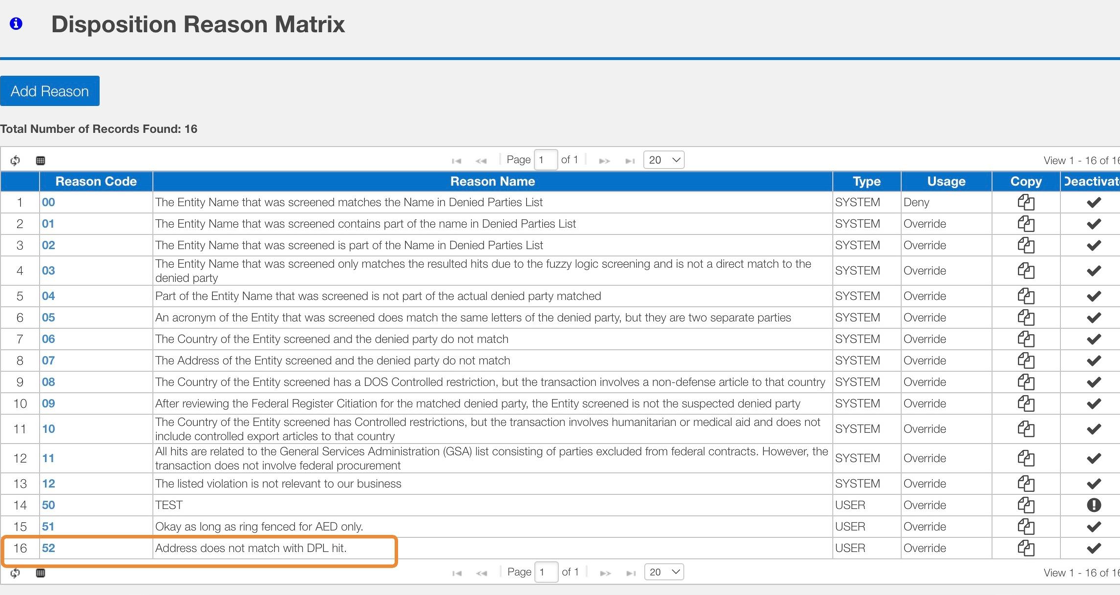Open reason code 00 link

48,202
